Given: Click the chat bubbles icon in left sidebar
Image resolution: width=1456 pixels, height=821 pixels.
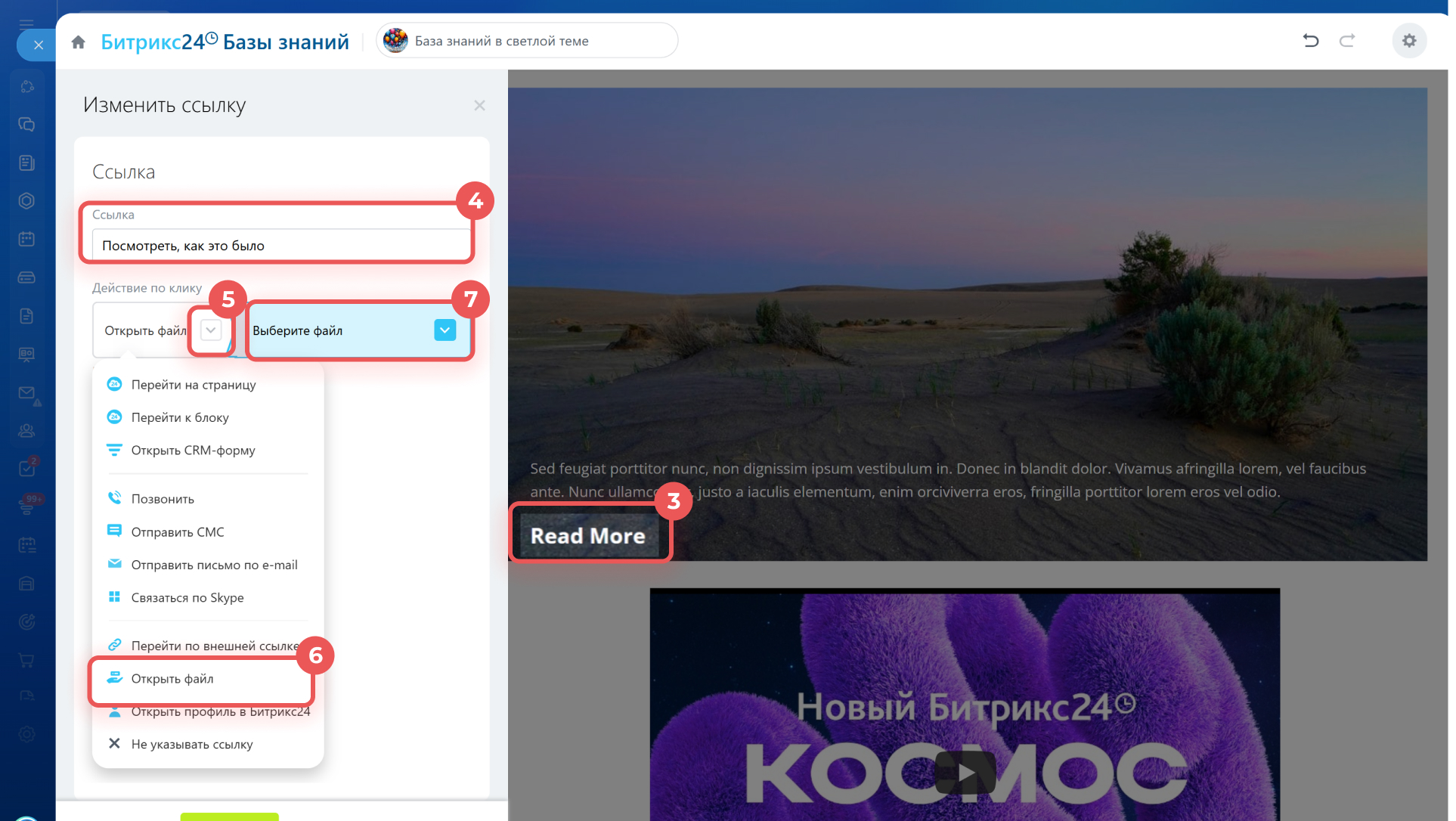Looking at the screenshot, I should [26, 124].
